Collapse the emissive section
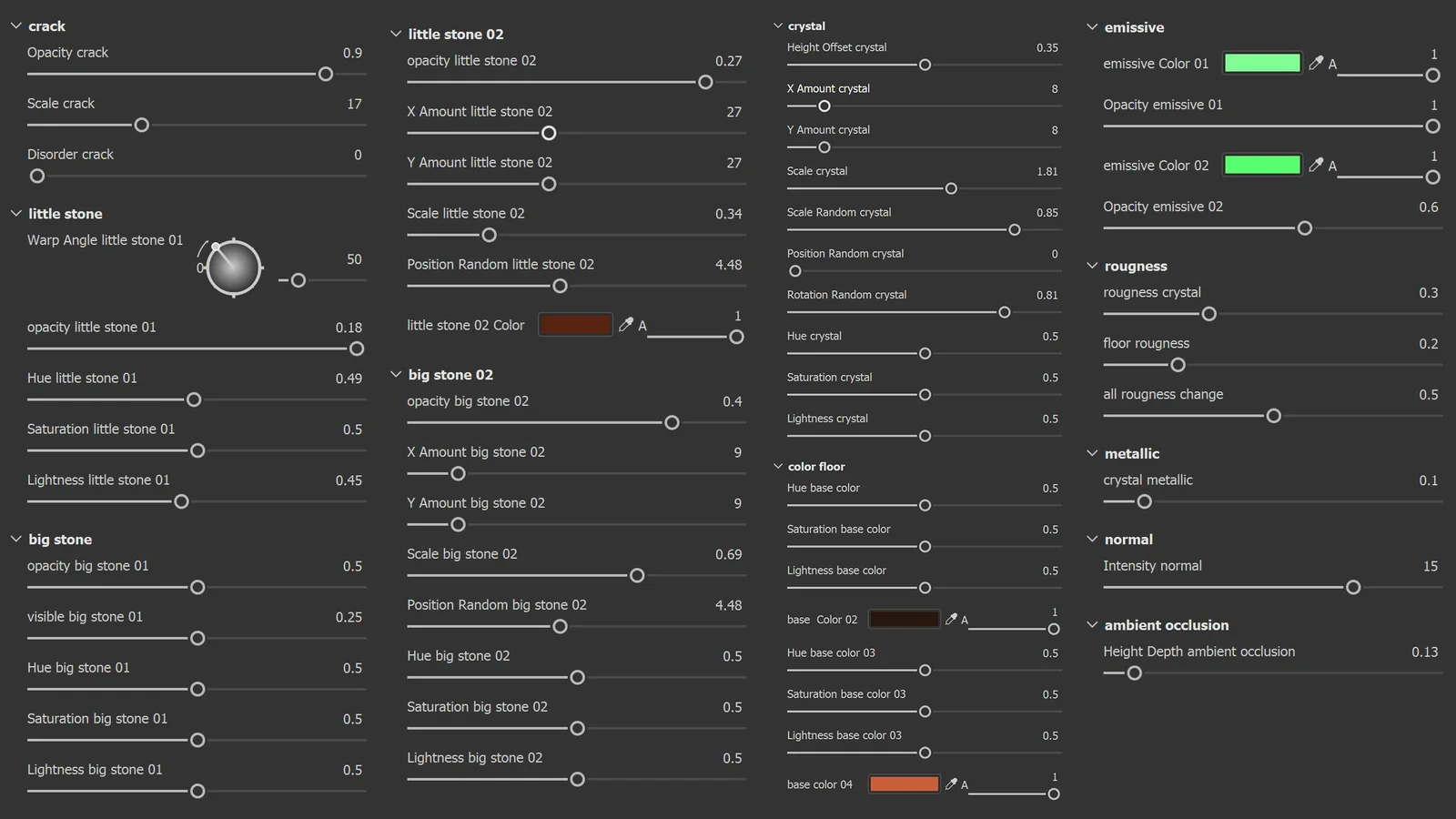The image size is (1456, 819). [1092, 27]
